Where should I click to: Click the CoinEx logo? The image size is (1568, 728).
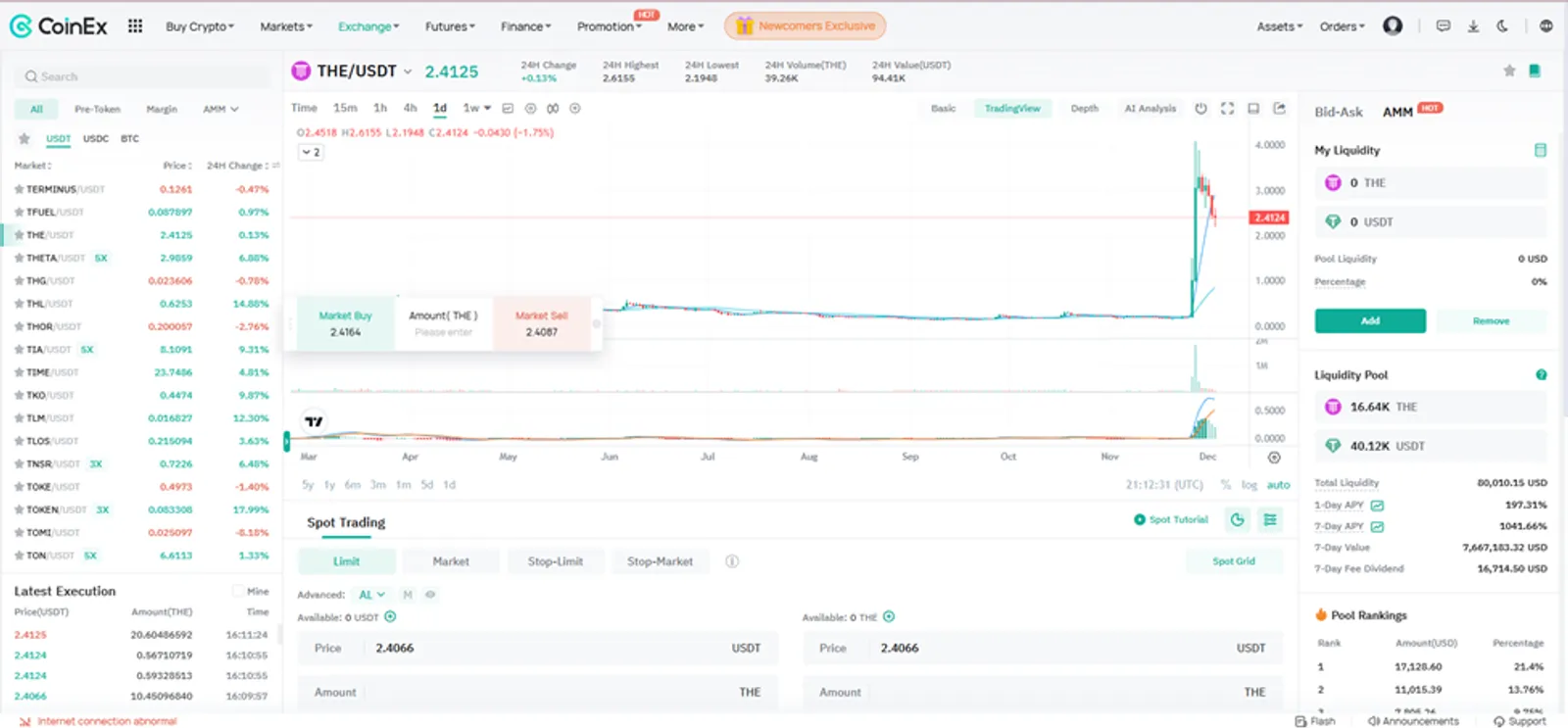click(59, 26)
